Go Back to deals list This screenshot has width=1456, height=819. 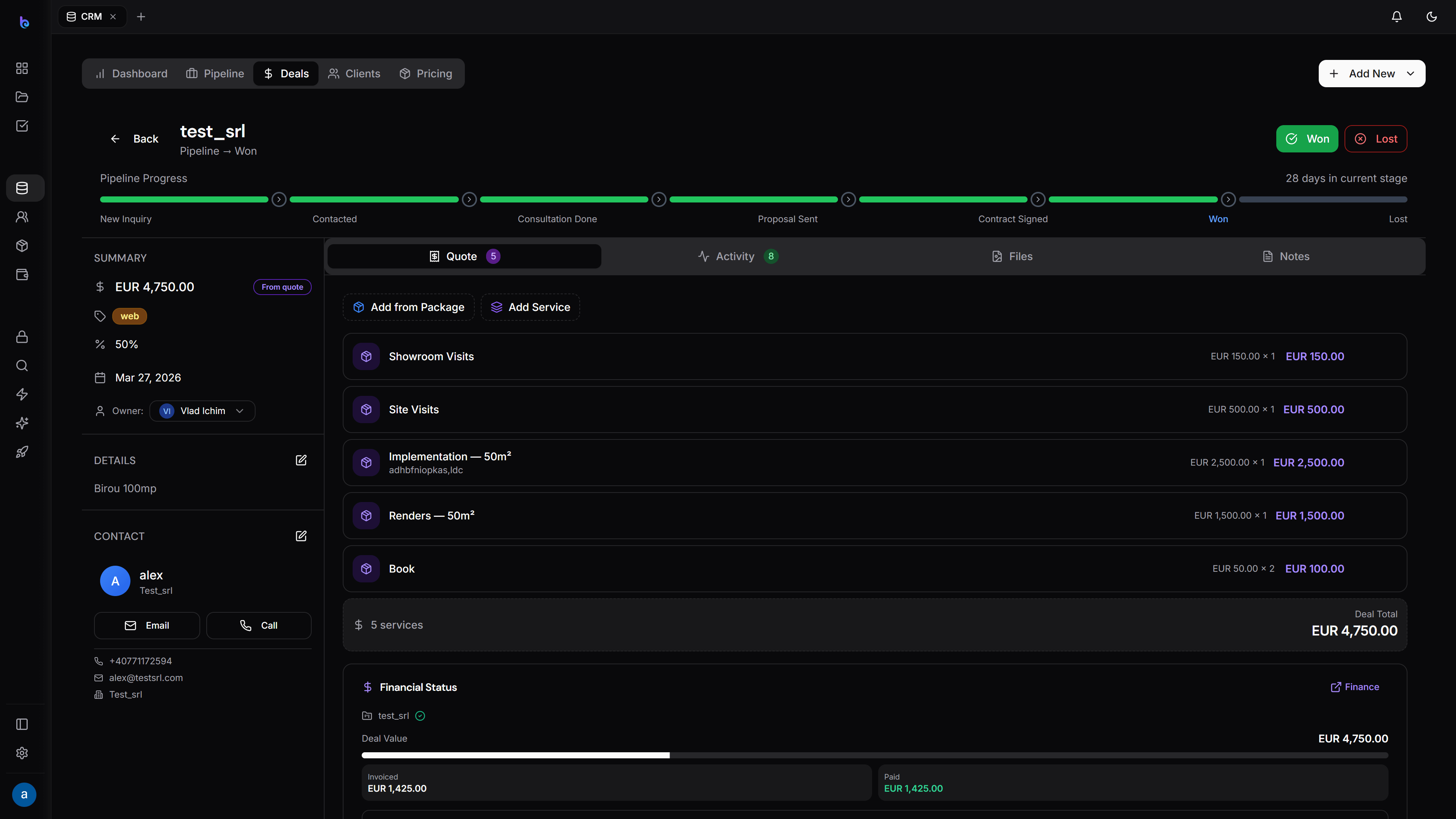click(135, 138)
